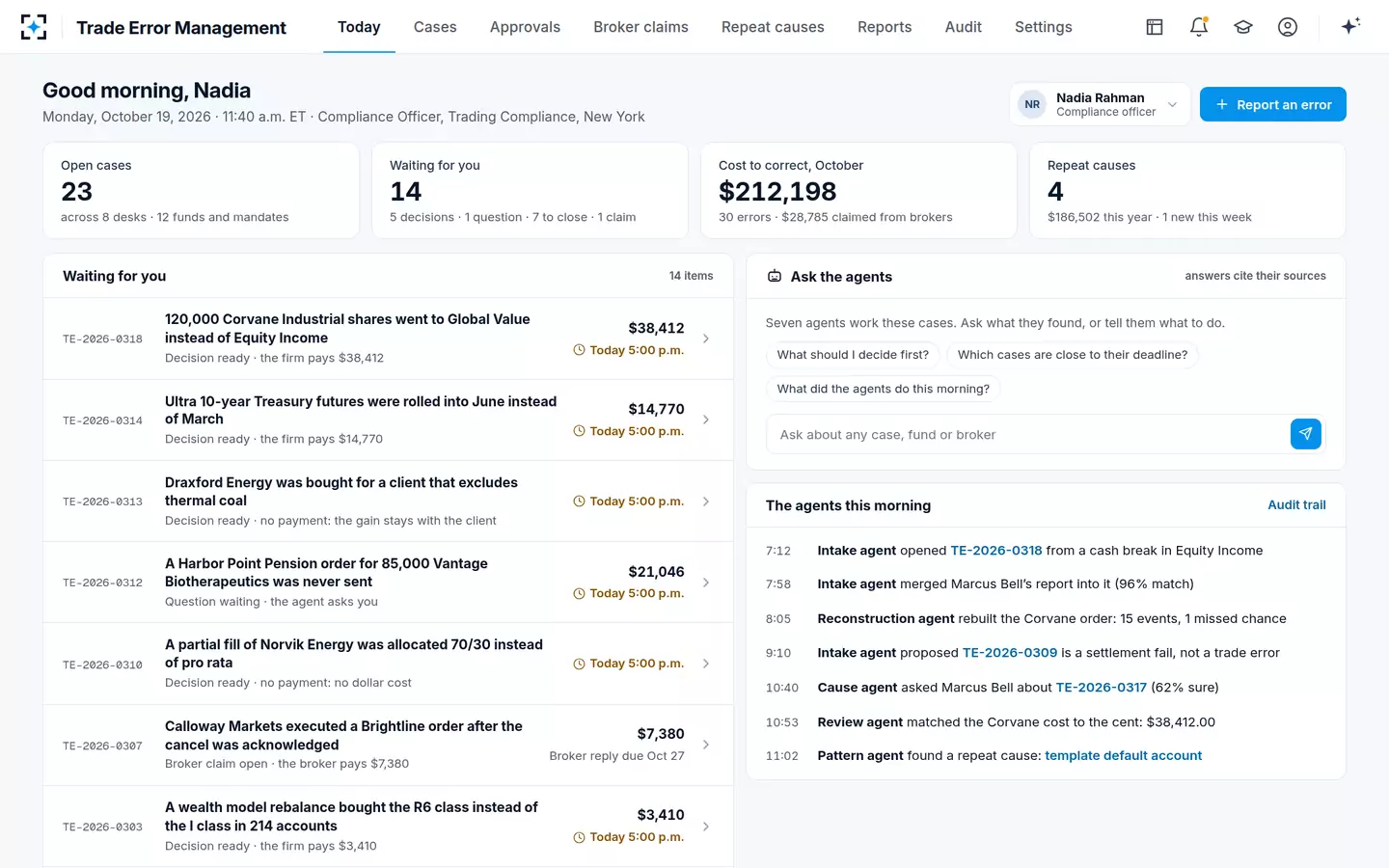
Task: Open chevron for case TE-2026-0318
Action: tap(706, 339)
